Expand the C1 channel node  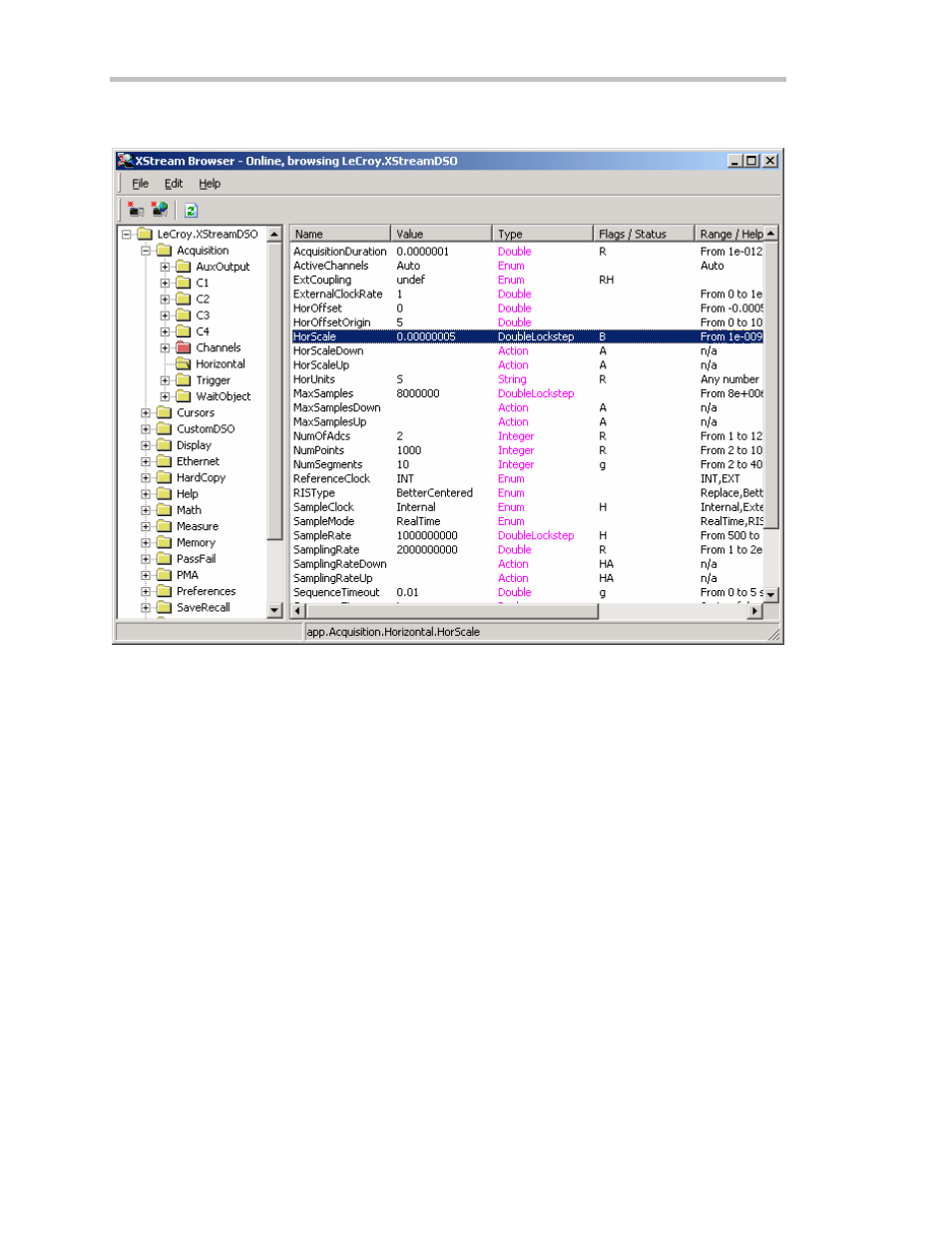pyautogui.click(x=165, y=283)
